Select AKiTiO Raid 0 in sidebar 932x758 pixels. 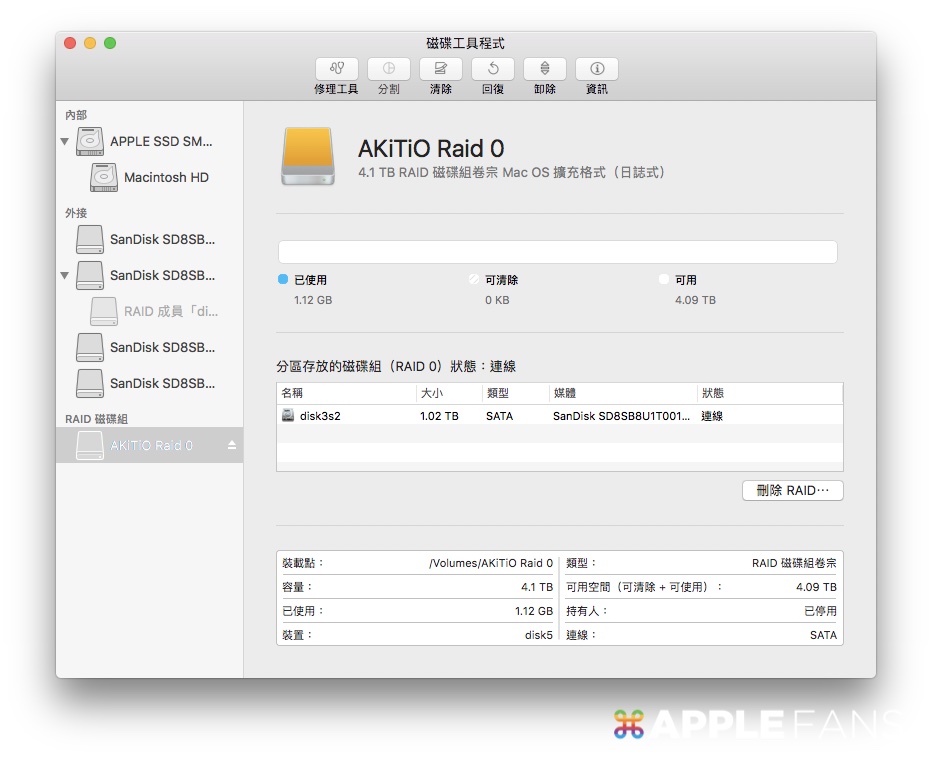coord(149,445)
